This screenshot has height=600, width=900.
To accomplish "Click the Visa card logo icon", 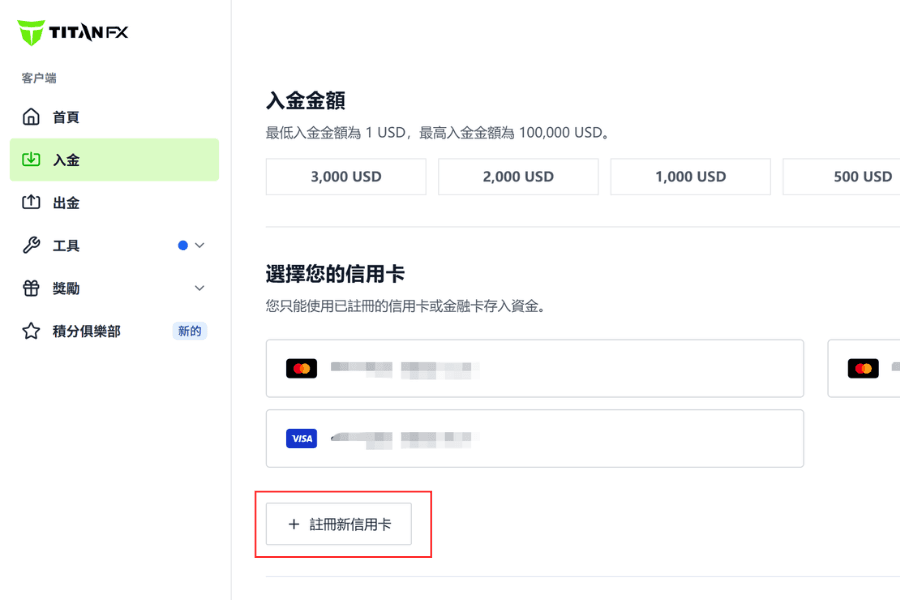I will click(x=299, y=438).
